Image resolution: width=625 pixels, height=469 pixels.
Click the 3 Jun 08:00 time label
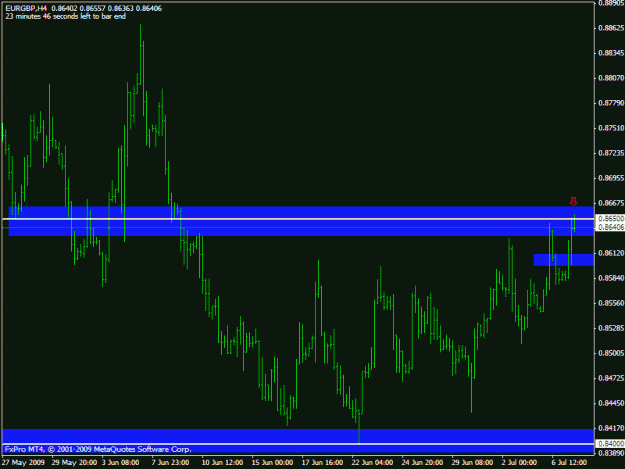(120, 463)
